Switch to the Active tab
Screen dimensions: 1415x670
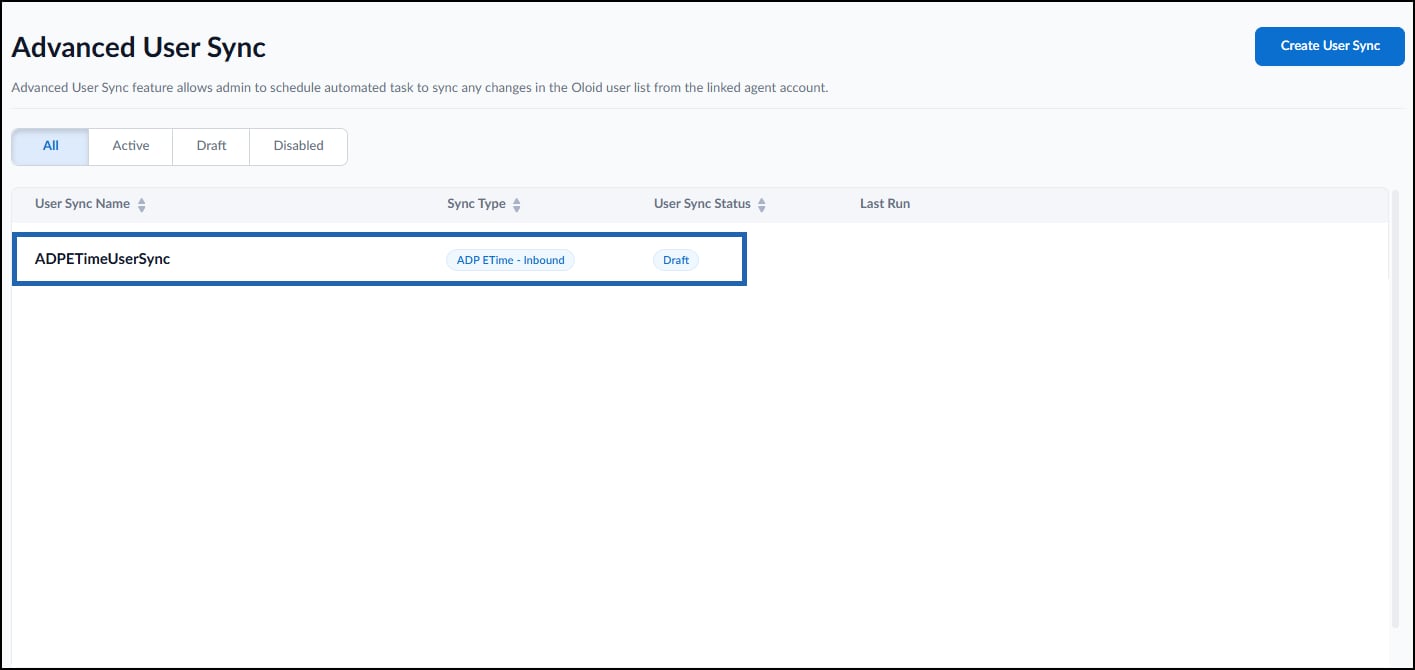131,146
